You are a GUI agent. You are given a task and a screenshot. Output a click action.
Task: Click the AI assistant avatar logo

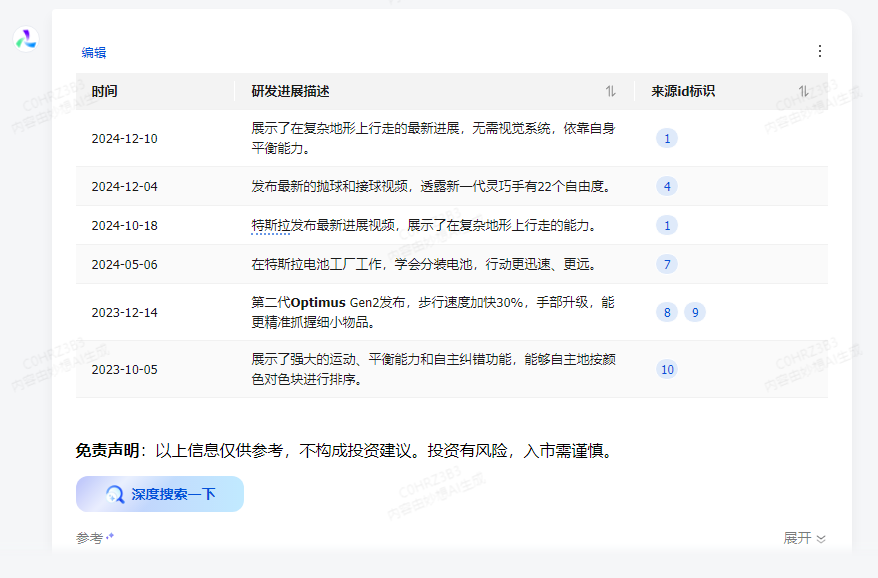tap(25, 39)
